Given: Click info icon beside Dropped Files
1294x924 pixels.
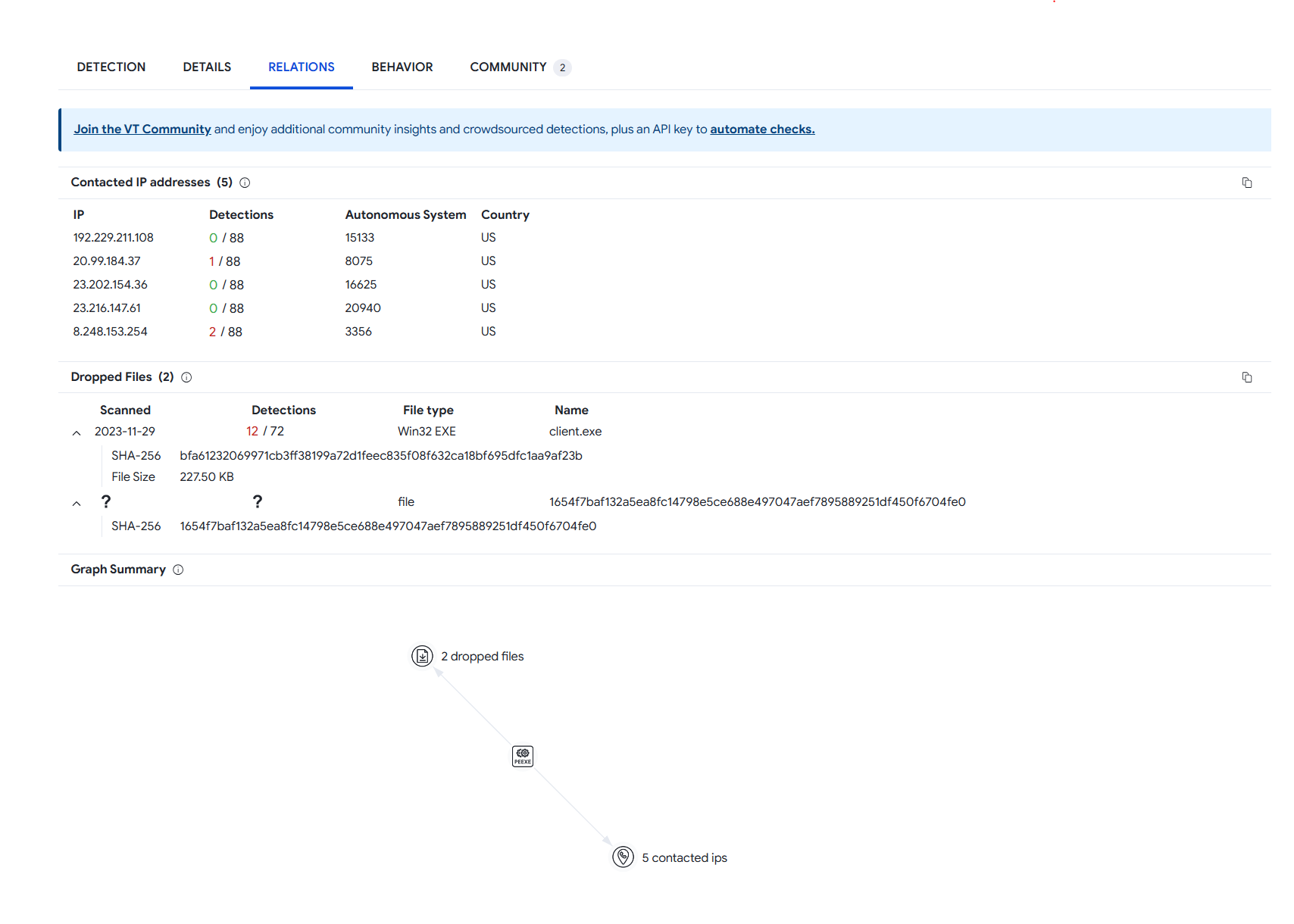Looking at the screenshot, I should tap(186, 377).
